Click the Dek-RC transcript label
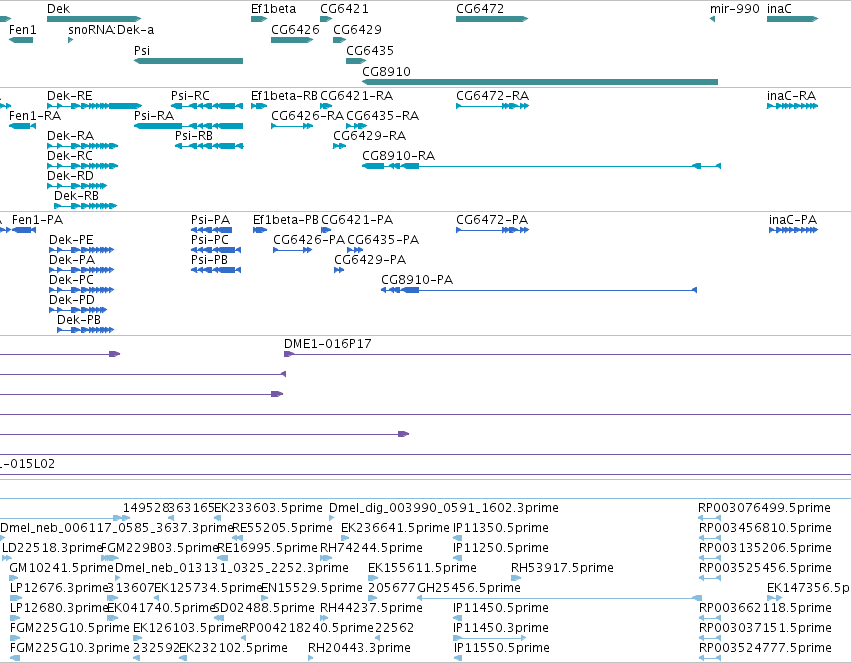 point(69,156)
